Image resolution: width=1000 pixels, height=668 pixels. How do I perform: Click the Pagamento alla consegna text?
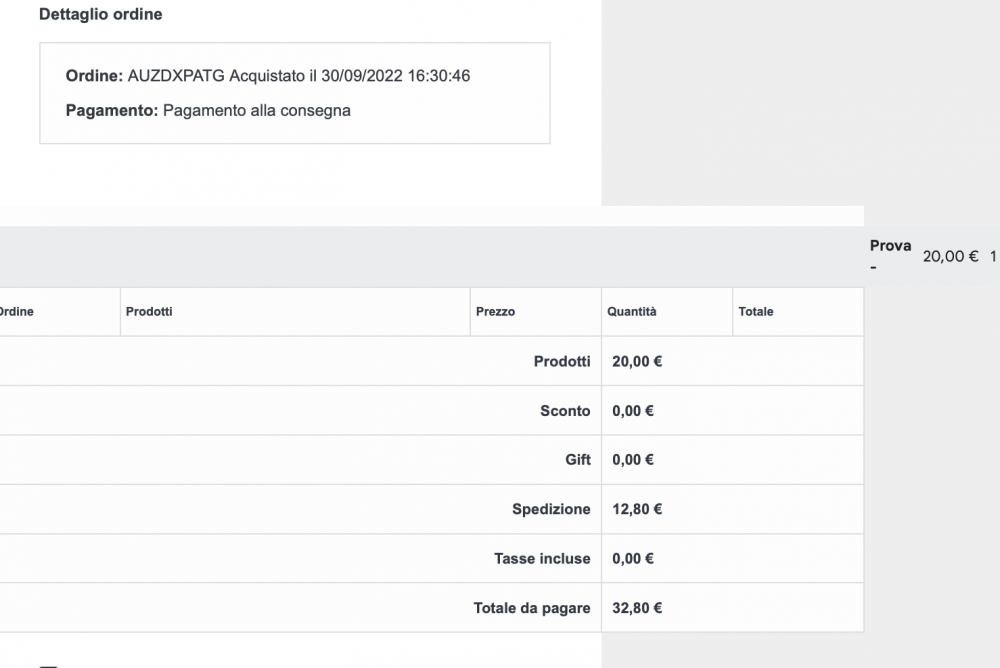(x=256, y=111)
